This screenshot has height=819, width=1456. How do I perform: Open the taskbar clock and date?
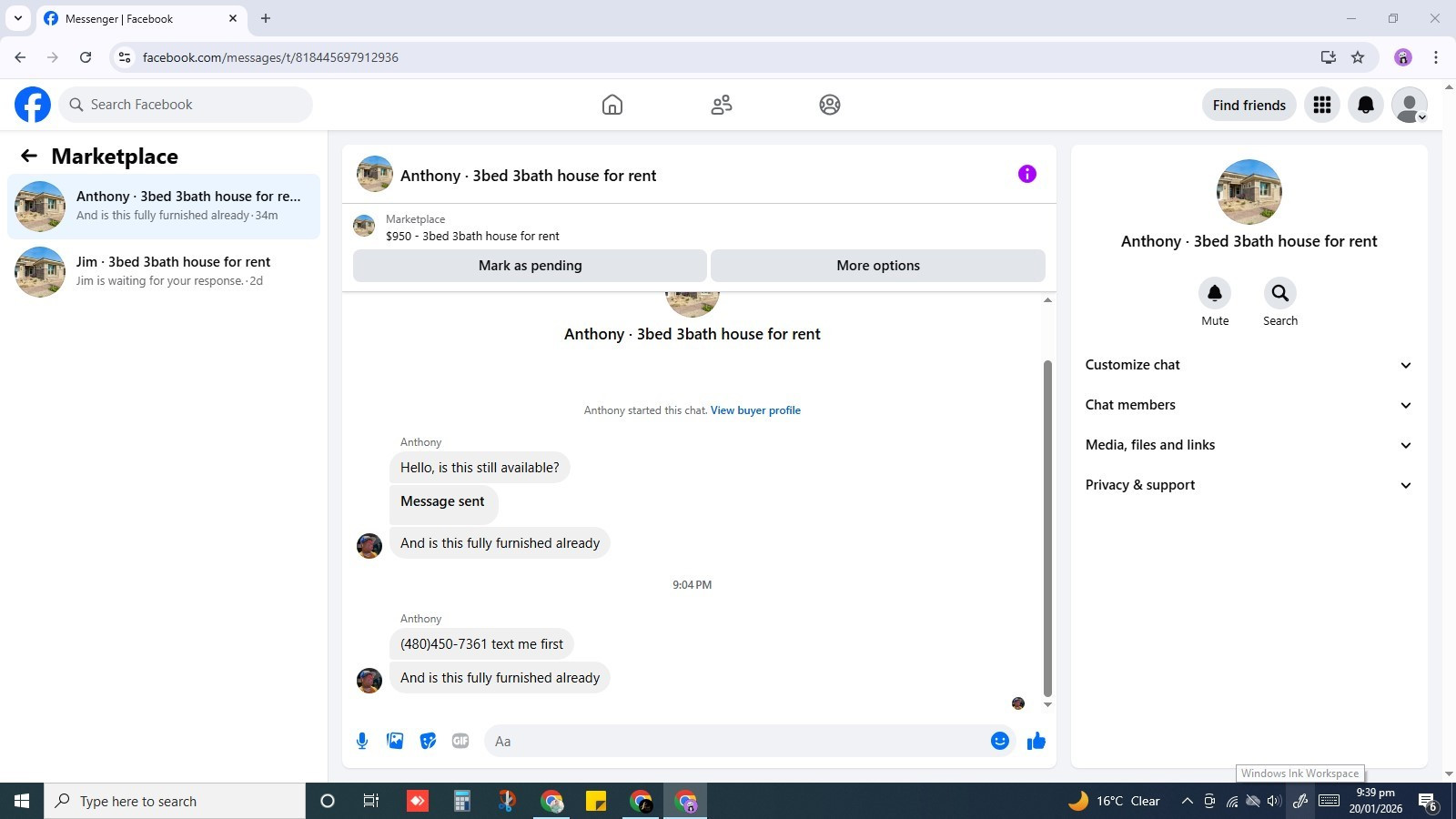pos(1375,801)
